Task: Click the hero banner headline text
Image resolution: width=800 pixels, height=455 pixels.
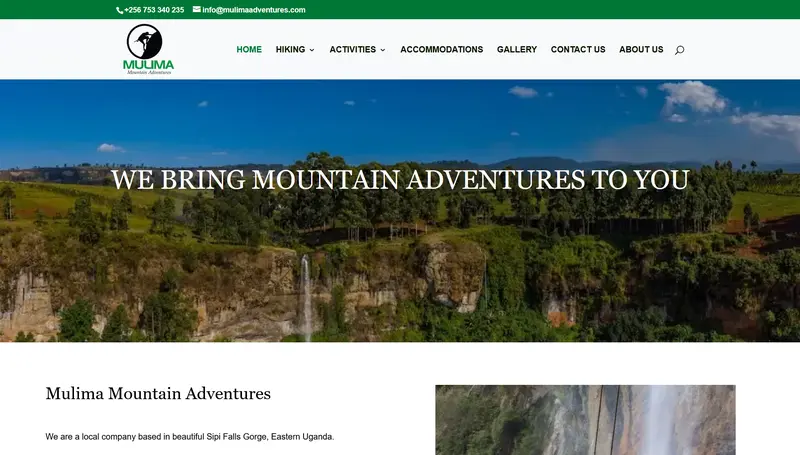Action: (x=400, y=180)
